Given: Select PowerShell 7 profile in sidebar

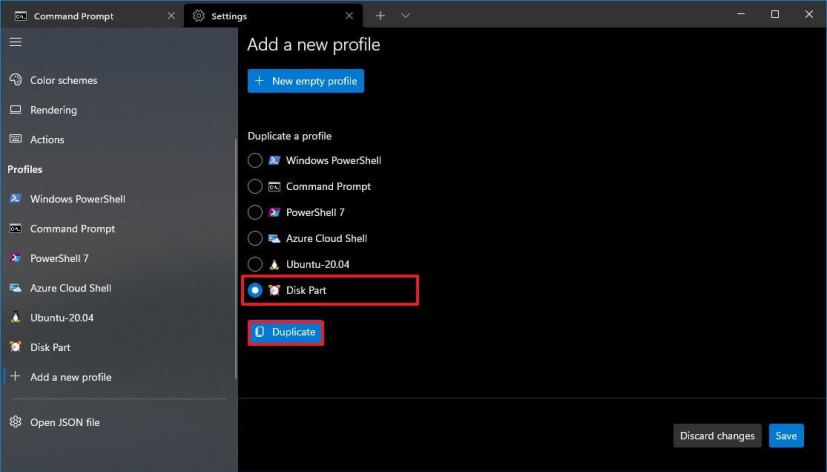Looking at the screenshot, I should tap(119, 258).
